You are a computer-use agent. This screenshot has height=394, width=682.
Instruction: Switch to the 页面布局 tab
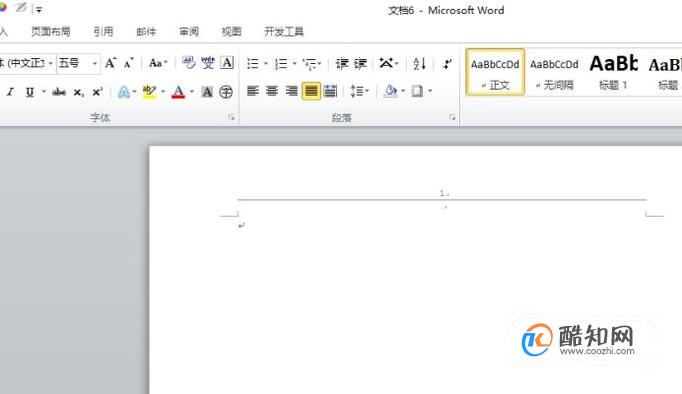[x=50, y=31]
